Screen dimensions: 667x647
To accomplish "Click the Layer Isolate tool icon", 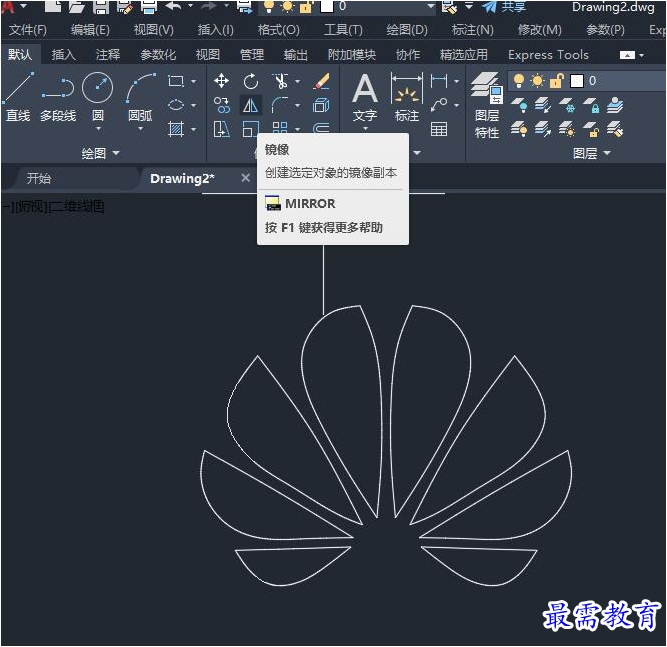I will click(543, 105).
